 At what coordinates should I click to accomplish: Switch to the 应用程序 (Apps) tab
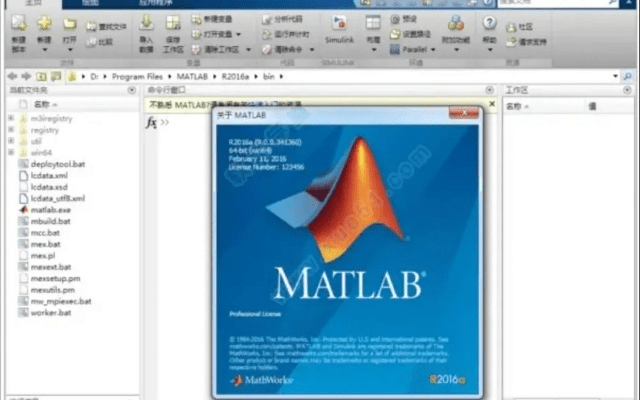(x=154, y=3)
